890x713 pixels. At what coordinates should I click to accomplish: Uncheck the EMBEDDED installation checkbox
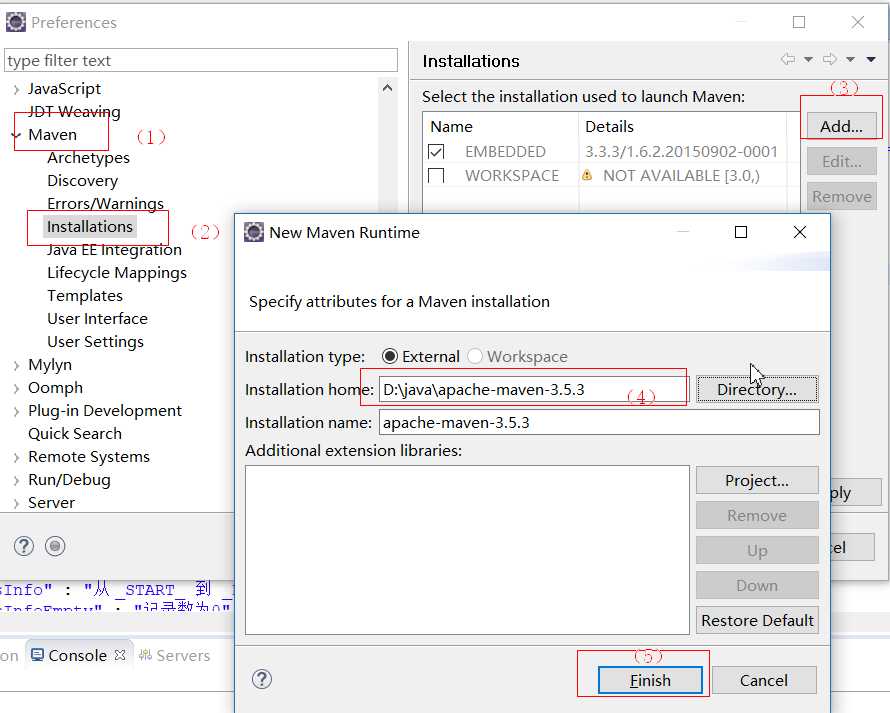[436, 152]
